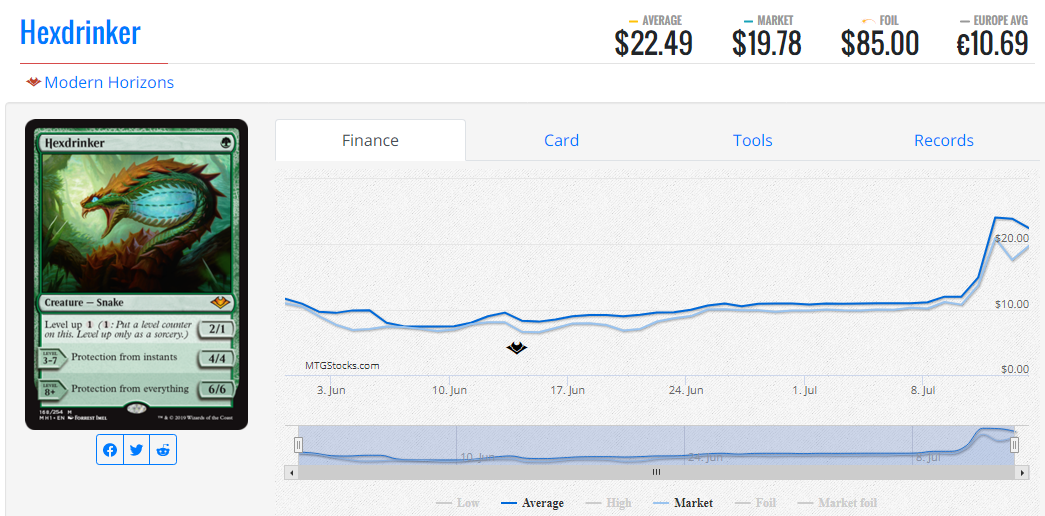Viewport: 1045px width, 516px height.
Task: Click the Market price $19.78
Action: pos(766,44)
